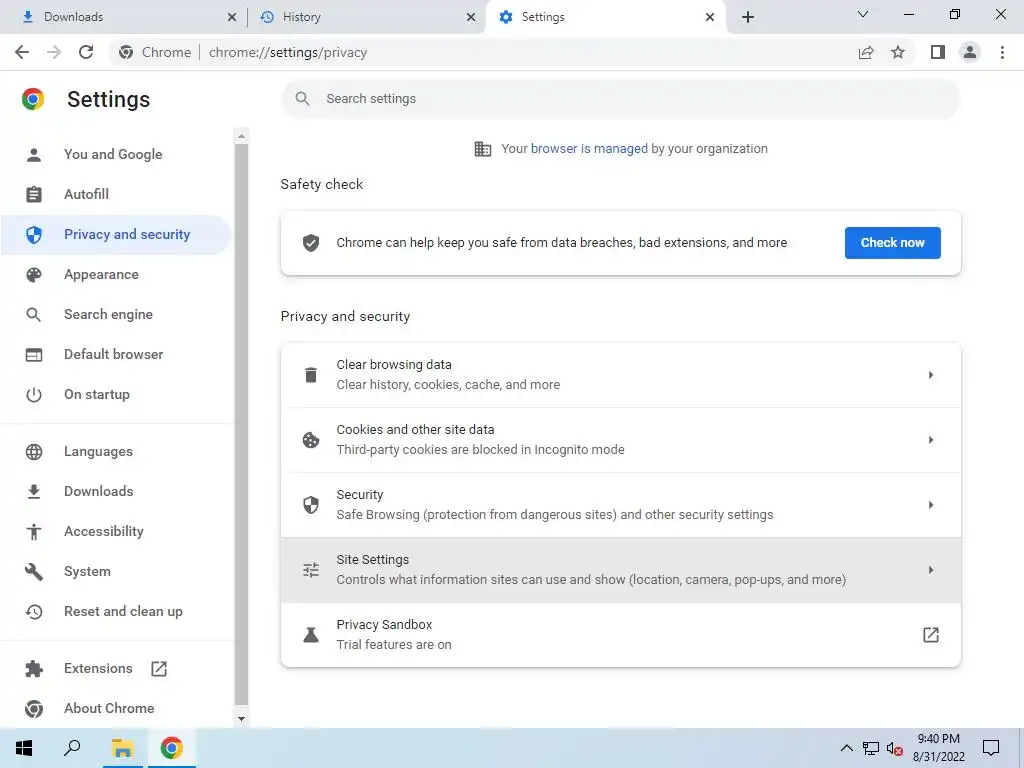Open Default browser settings
Screen dimensions: 1024x768
click(115, 354)
